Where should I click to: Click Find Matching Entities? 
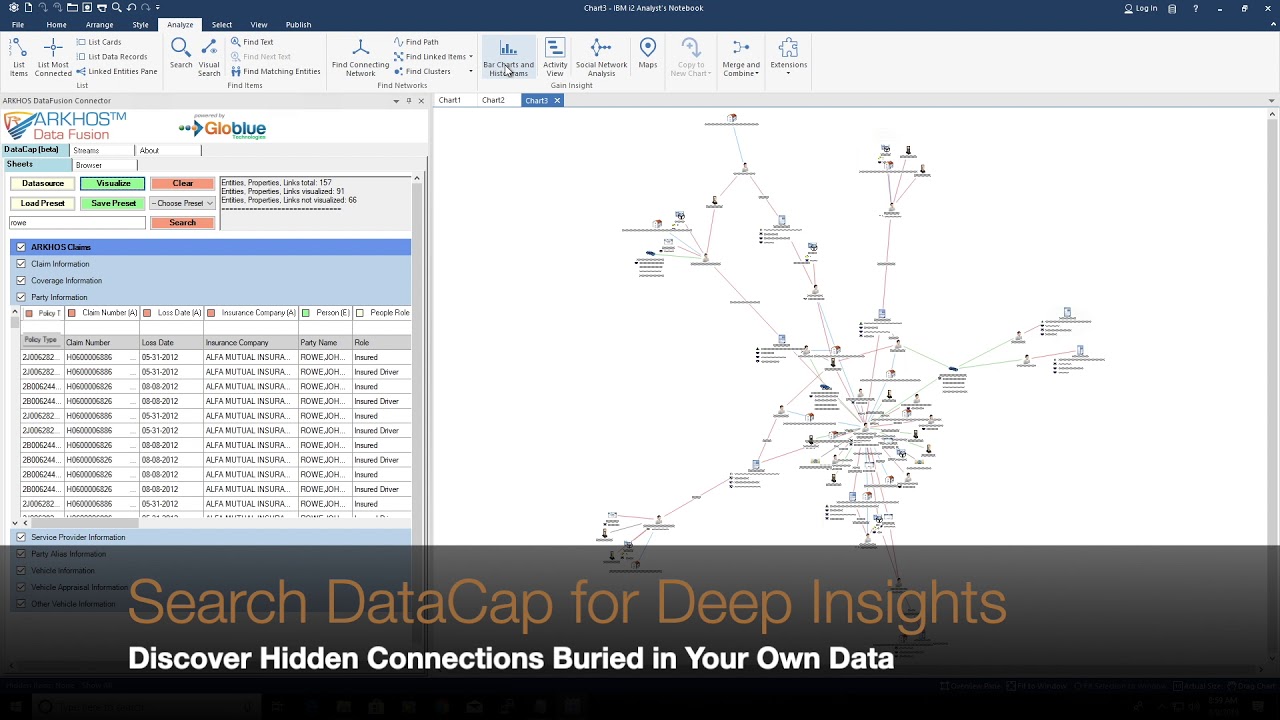coord(275,72)
